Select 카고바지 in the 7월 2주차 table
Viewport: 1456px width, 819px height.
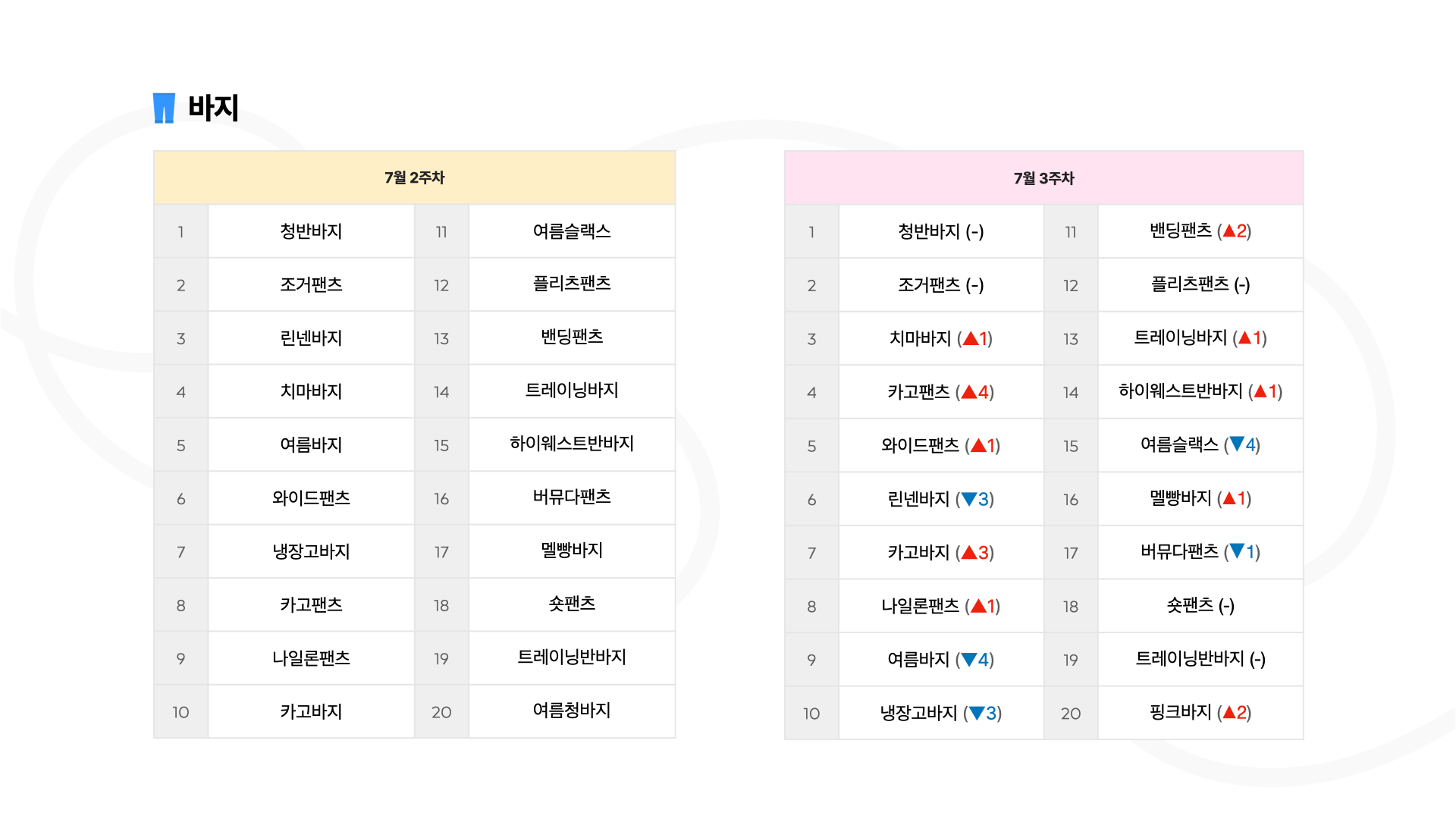(311, 711)
